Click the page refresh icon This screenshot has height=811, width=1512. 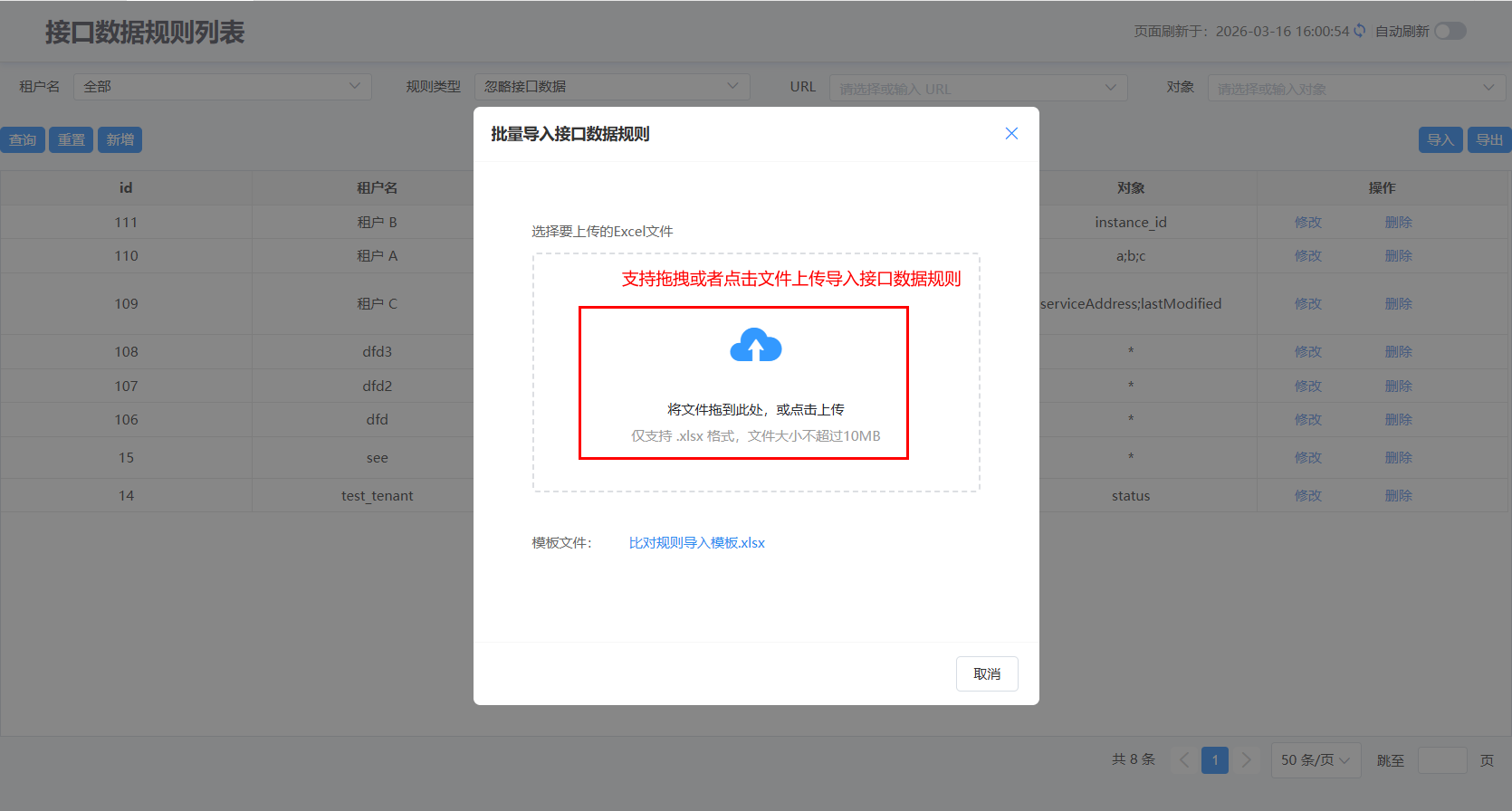1359,31
